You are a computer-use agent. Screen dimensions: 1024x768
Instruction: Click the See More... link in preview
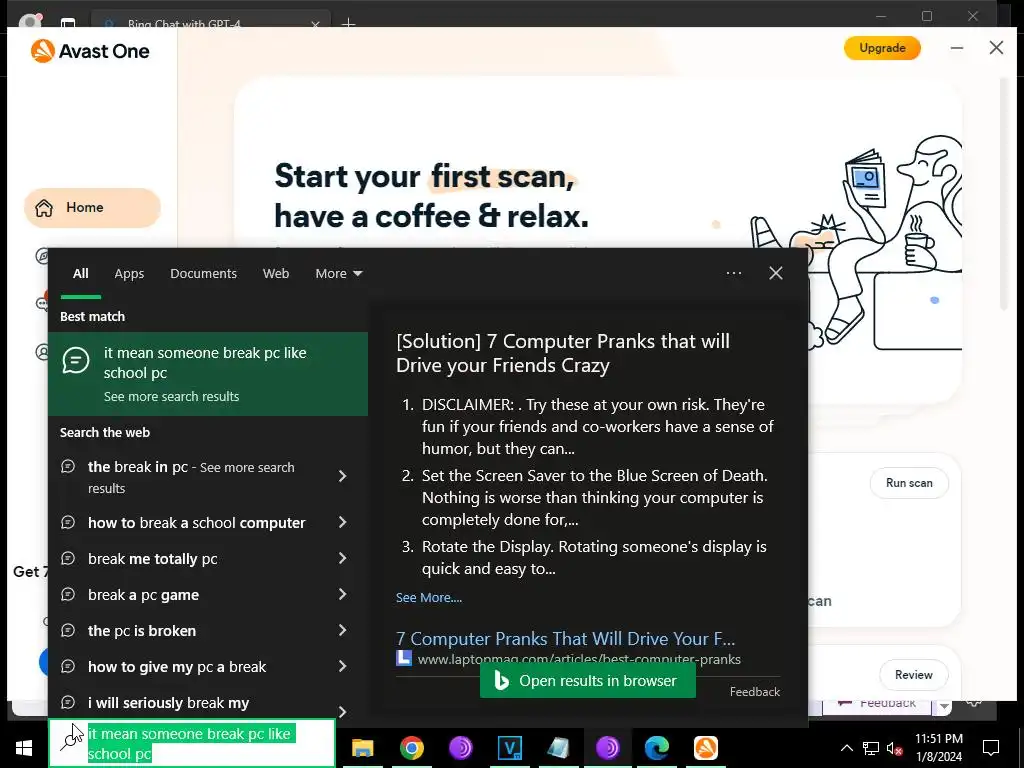tap(428, 598)
